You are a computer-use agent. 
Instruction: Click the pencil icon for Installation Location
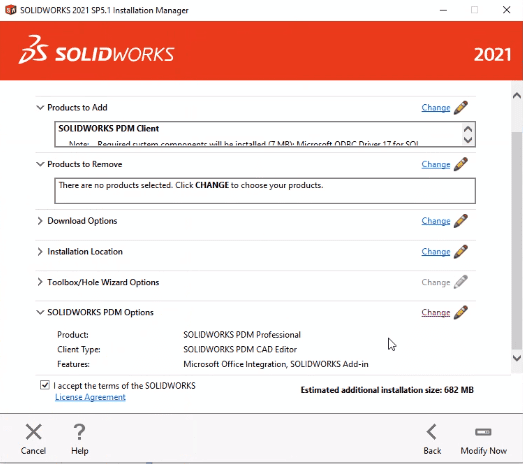(x=461, y=252)
